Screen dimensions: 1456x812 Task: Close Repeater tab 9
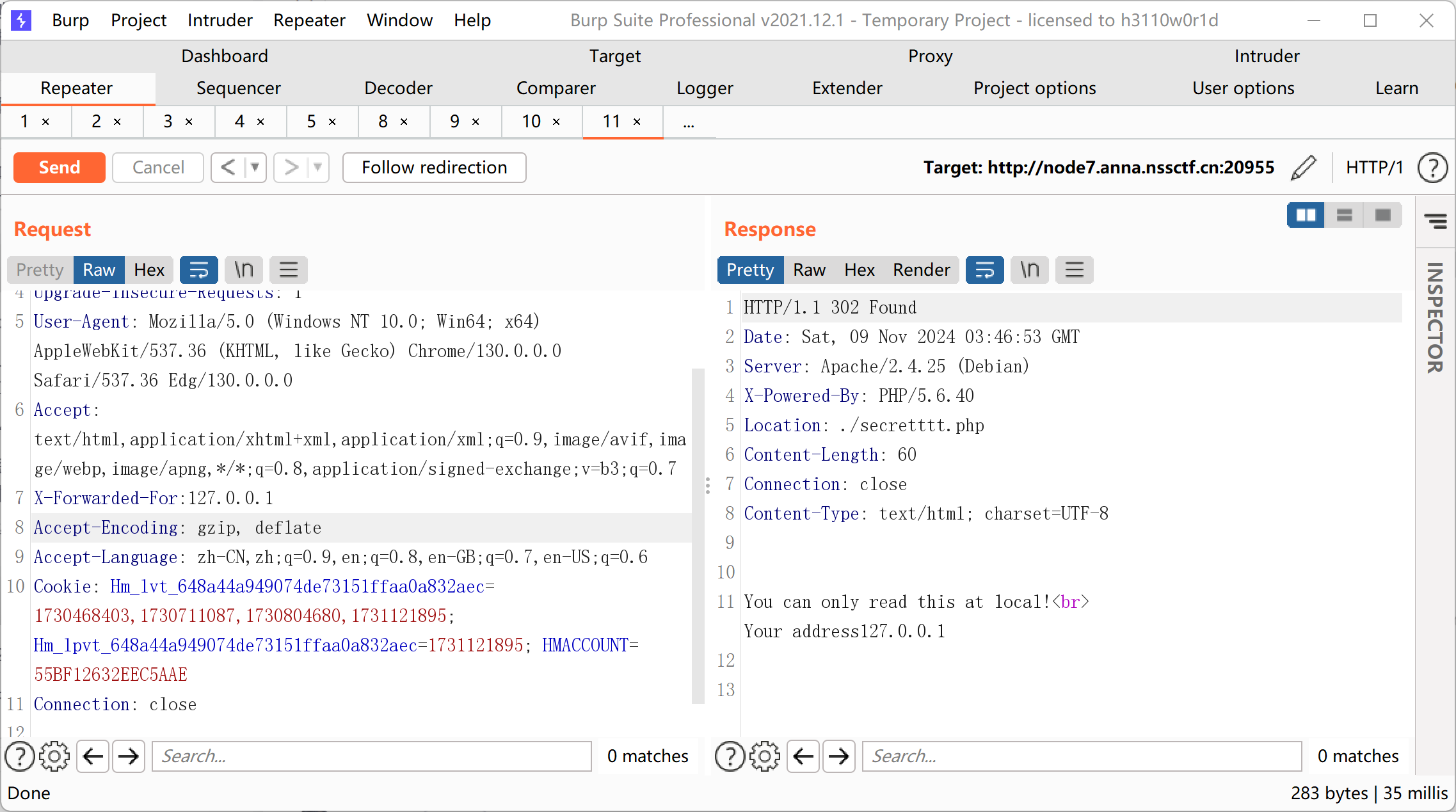[x=476, y=122]
